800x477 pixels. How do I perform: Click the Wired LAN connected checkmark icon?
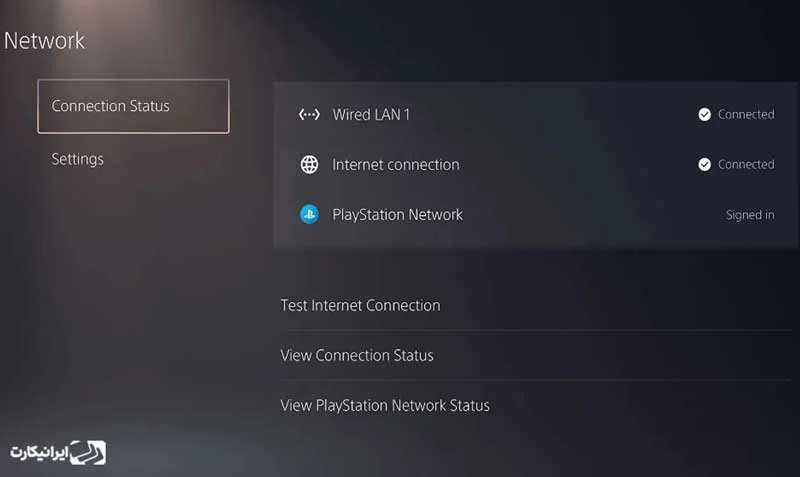tap(705, 115)
